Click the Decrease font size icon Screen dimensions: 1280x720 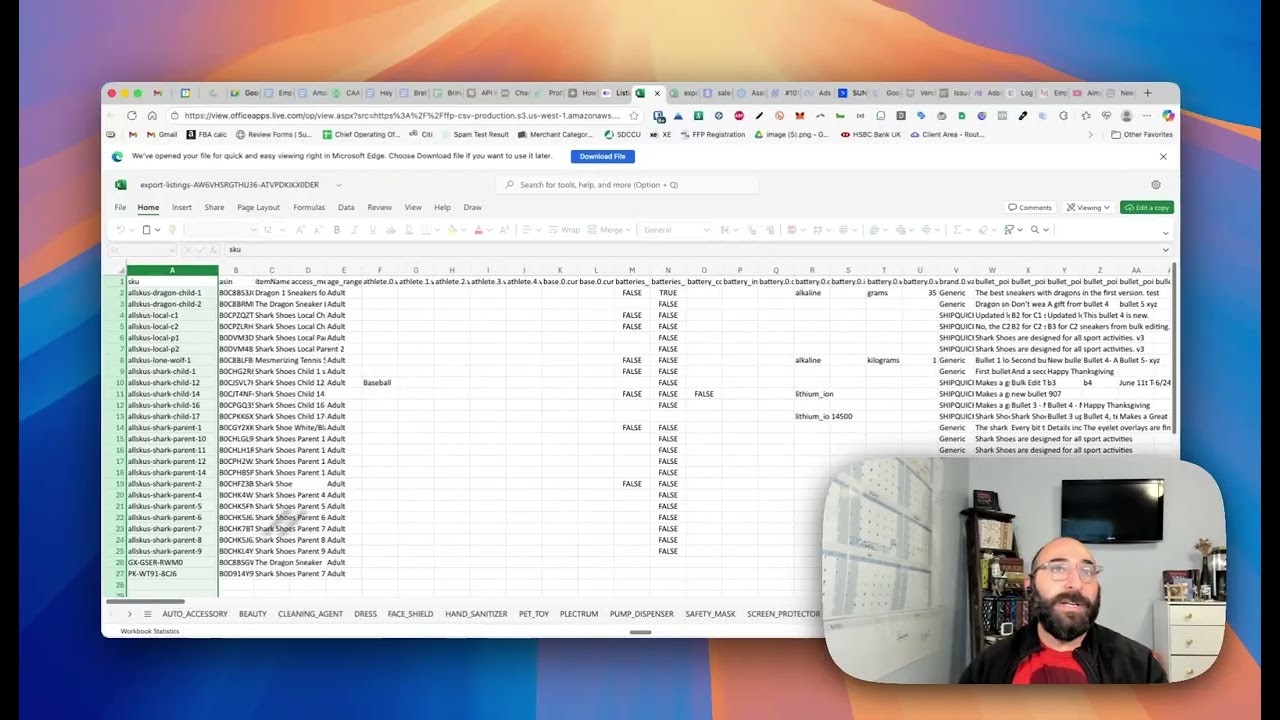click(318, 230)
